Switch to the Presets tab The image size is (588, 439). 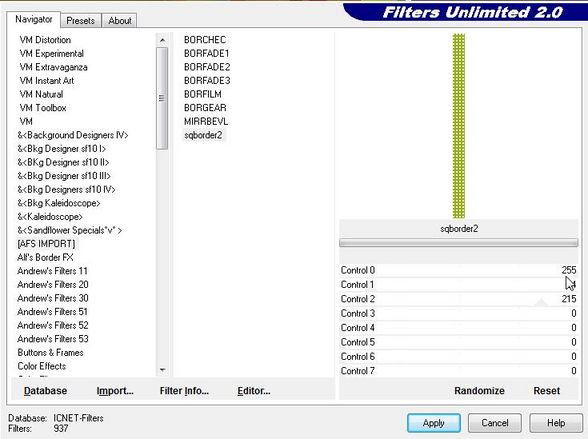point(80,21)
